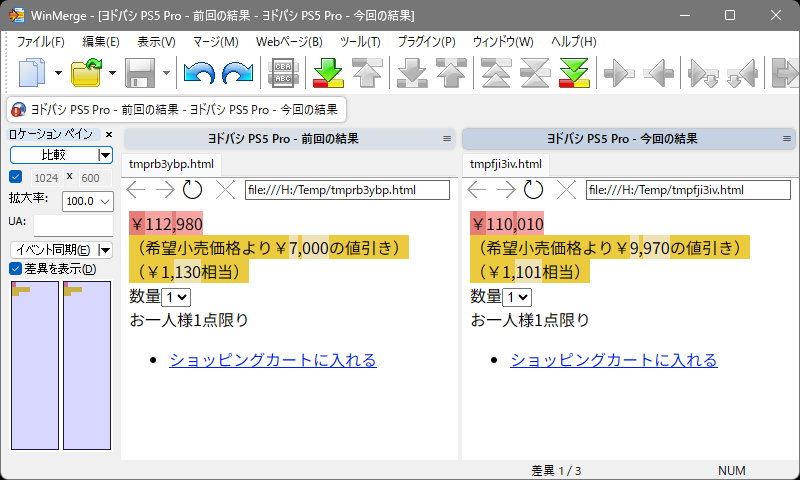Click the Current Difference icon
800x480 pixels.
(535, 72)
